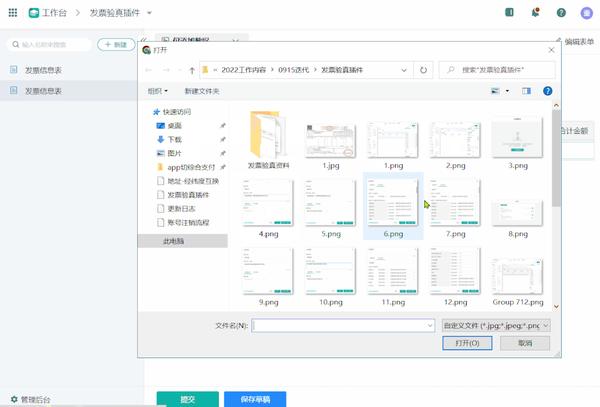Focus the 文件名 input field
This screenshot has width=600, height=407.
(343, 326)
